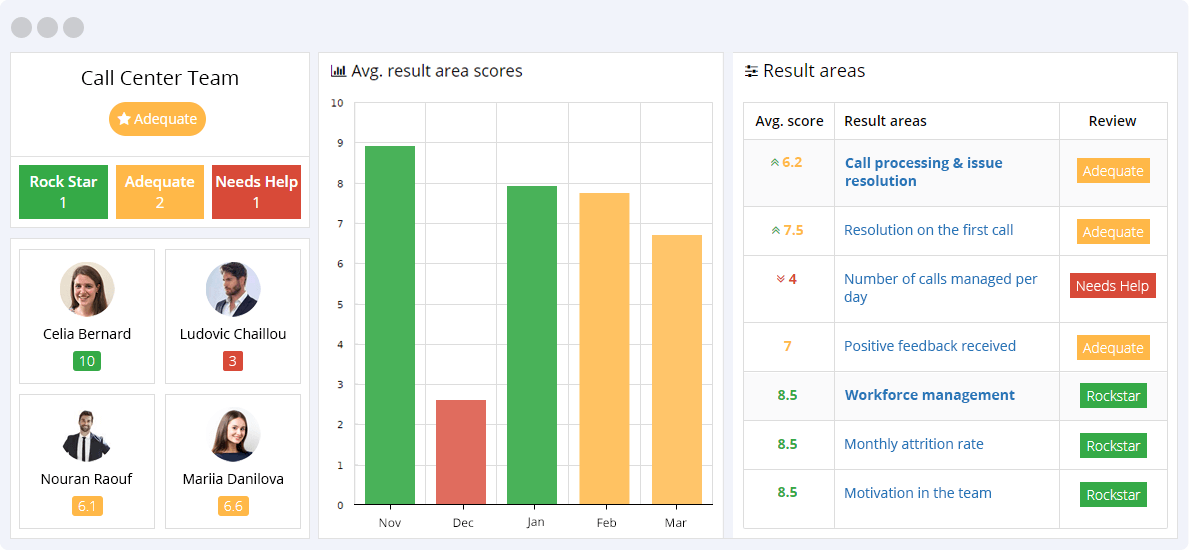This screenshot has height=550, width=1189.
Task: Select Mariia Danilova's avatar
Action: pos(233,435)
